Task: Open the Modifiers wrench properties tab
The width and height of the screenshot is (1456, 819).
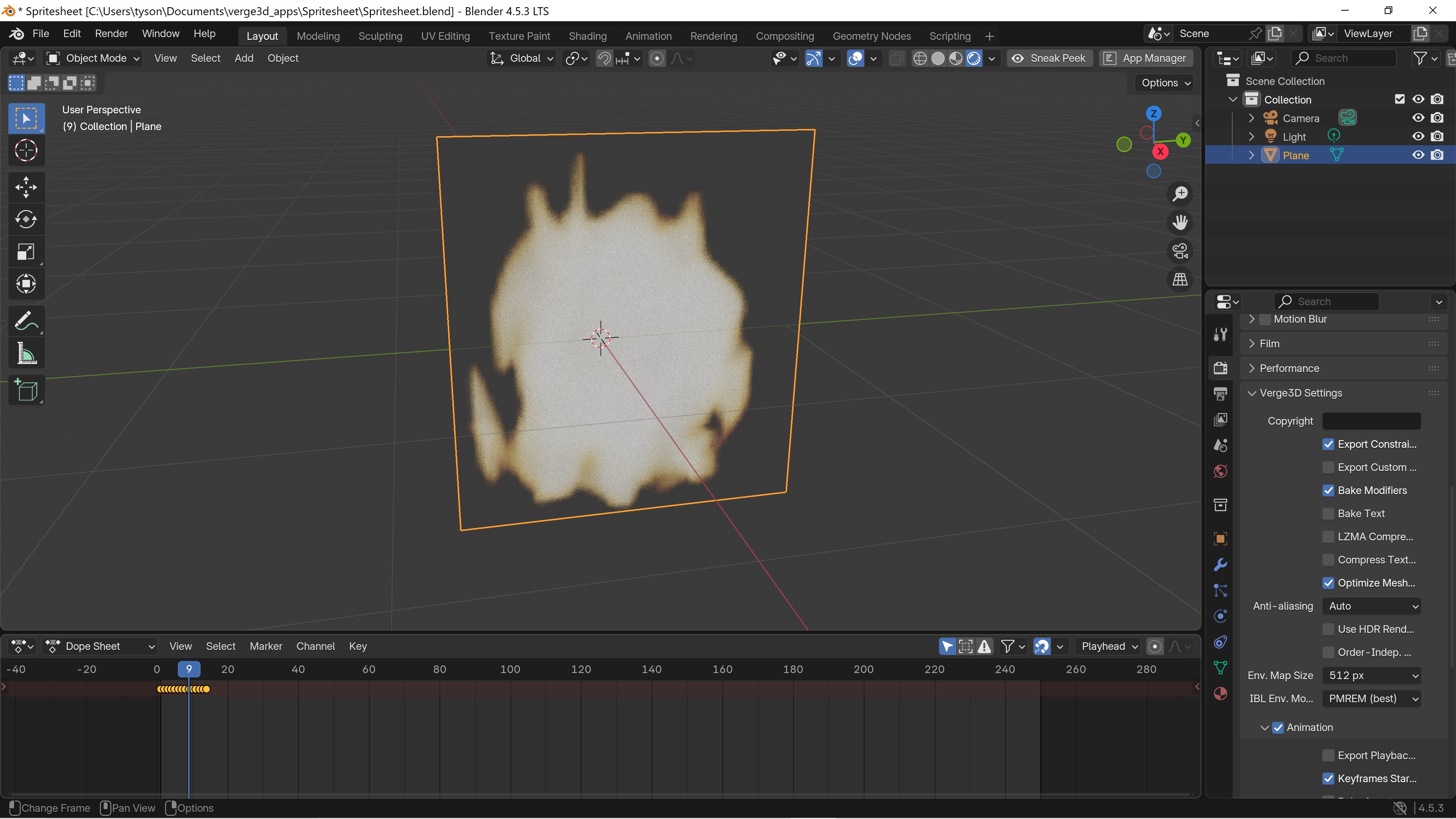Action: 1220,564
